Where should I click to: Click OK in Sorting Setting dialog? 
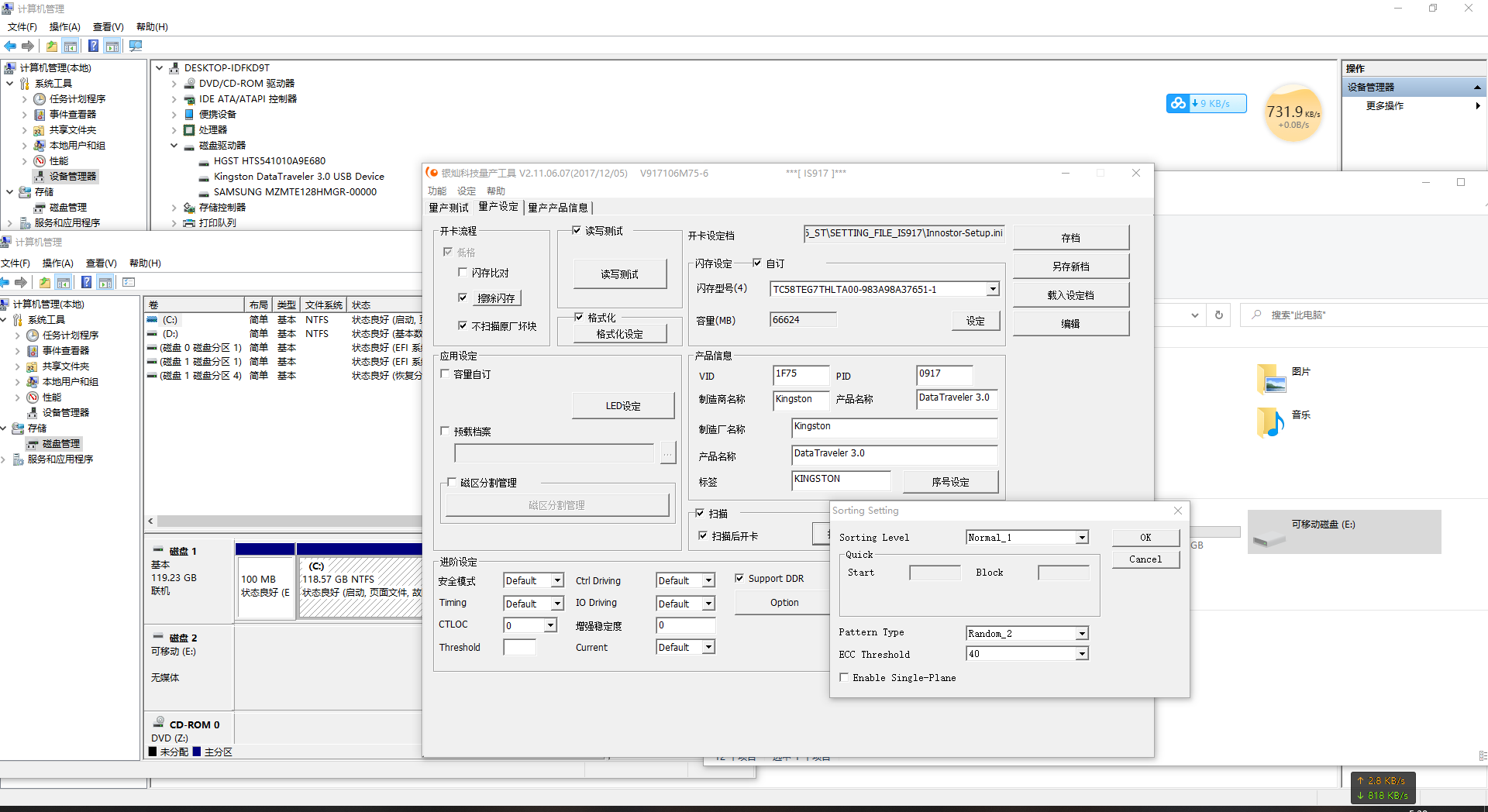point(1145,538)
